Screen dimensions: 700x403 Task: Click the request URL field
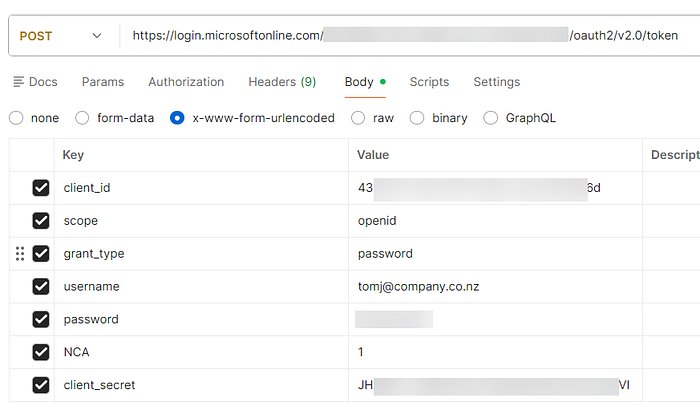(408, 36)
